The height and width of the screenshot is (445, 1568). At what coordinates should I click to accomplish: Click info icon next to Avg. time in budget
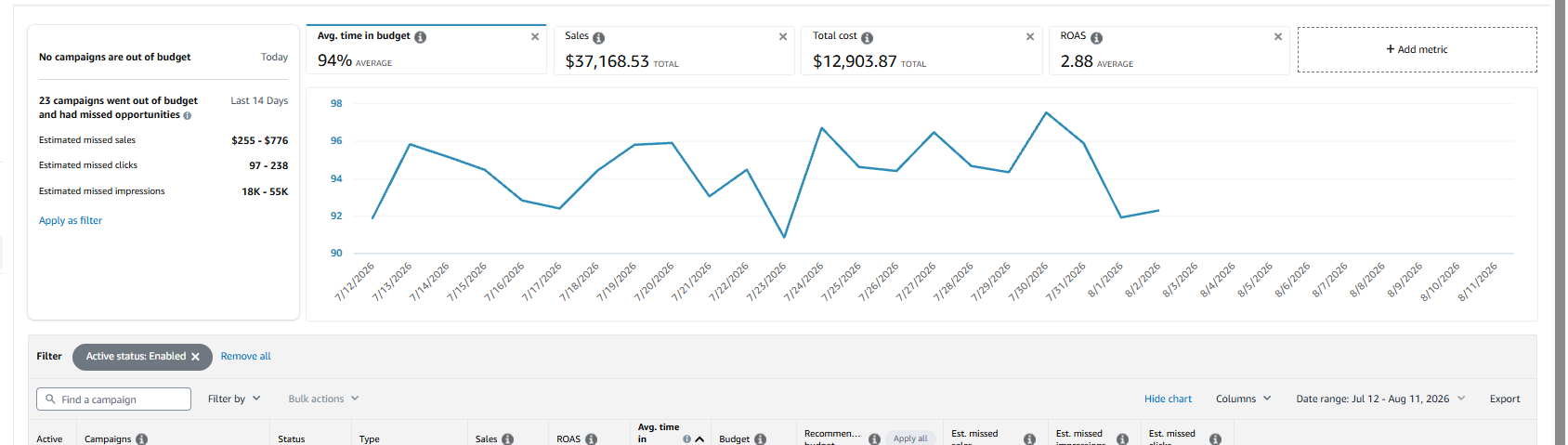(x=421, y=37)
